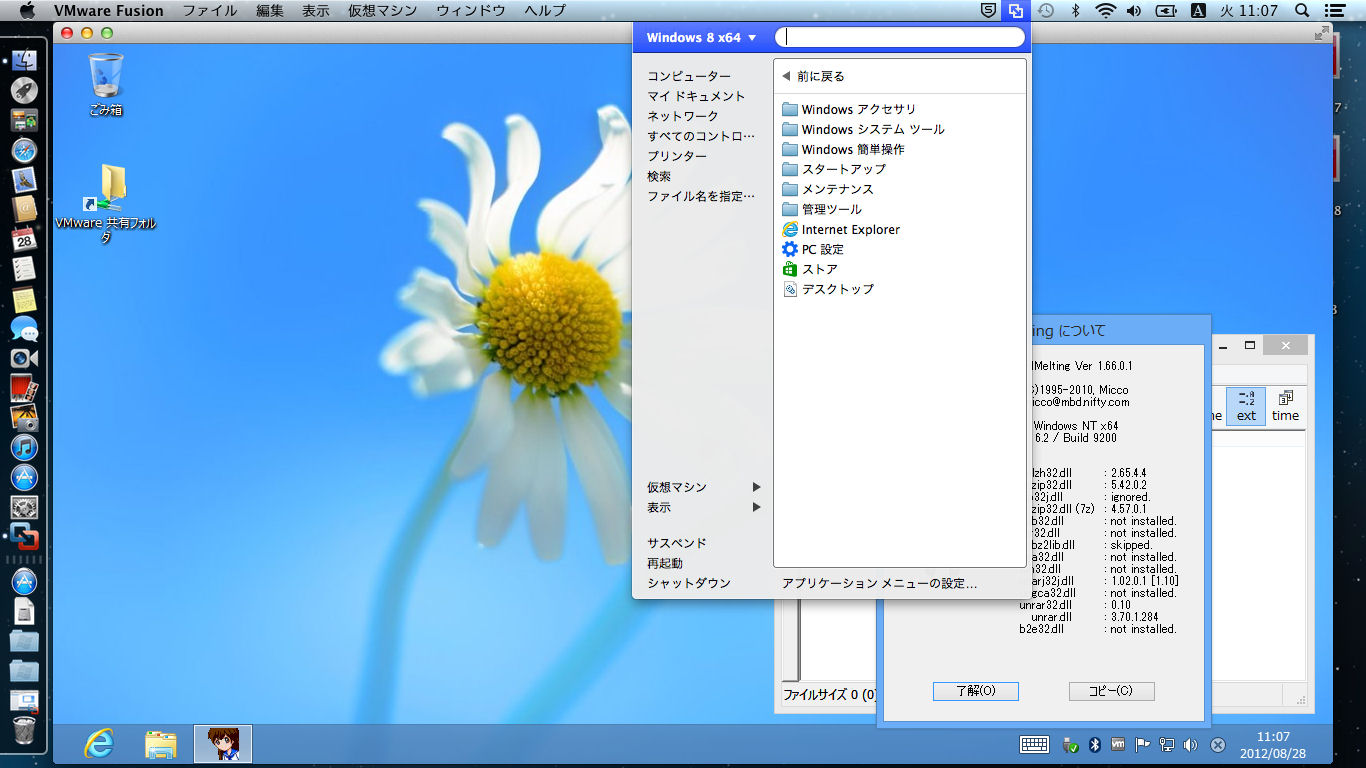Click the Internet Explorer icon on the Windows taskbar

tap(98, 744)
